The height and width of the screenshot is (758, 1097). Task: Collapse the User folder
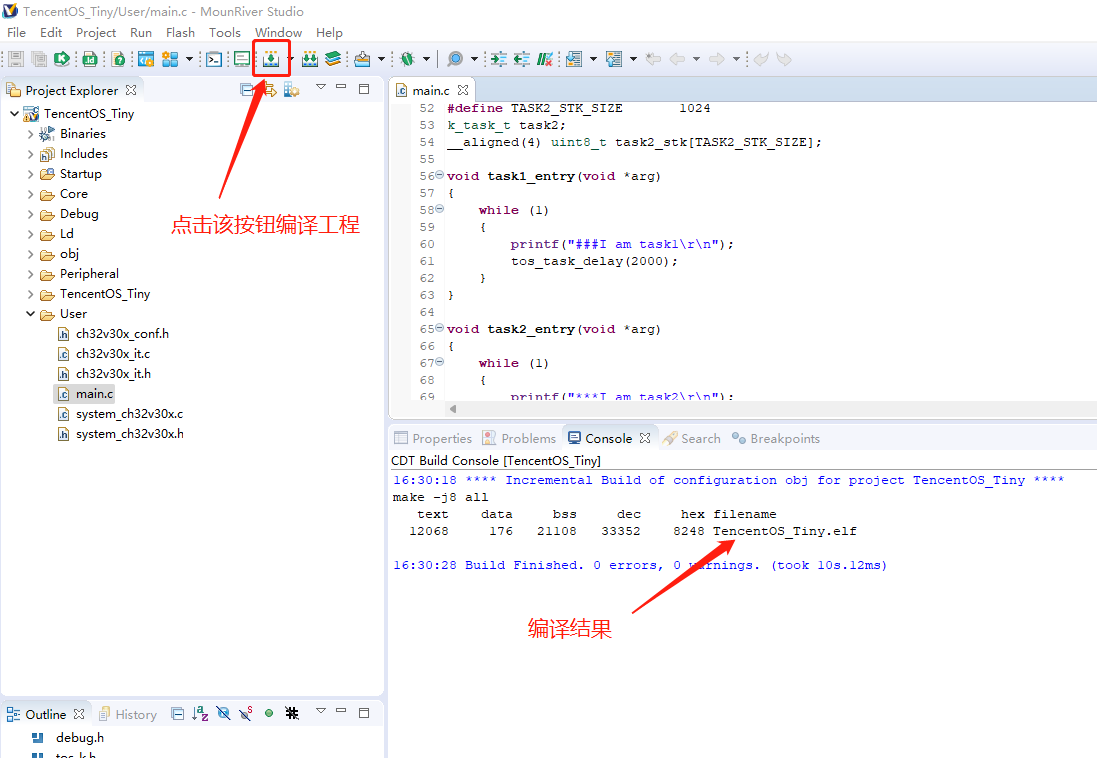[30, 314]
